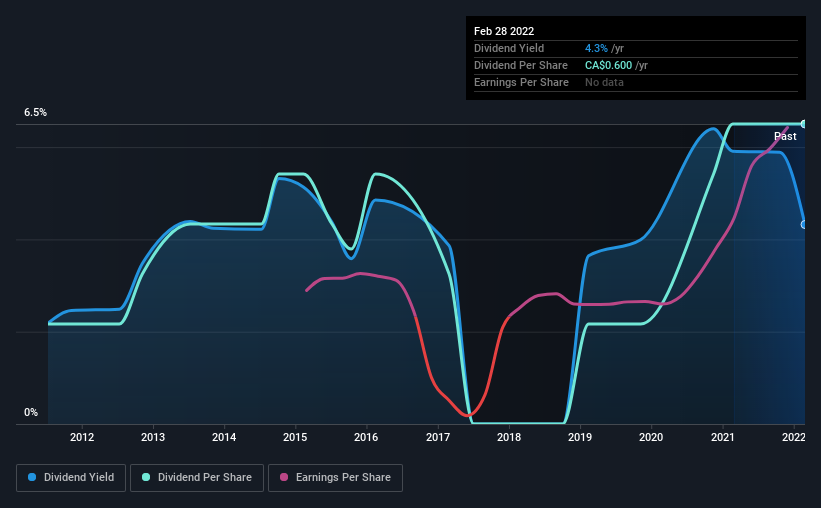Click the 2013 x-axis label

[x=153, y=437]
